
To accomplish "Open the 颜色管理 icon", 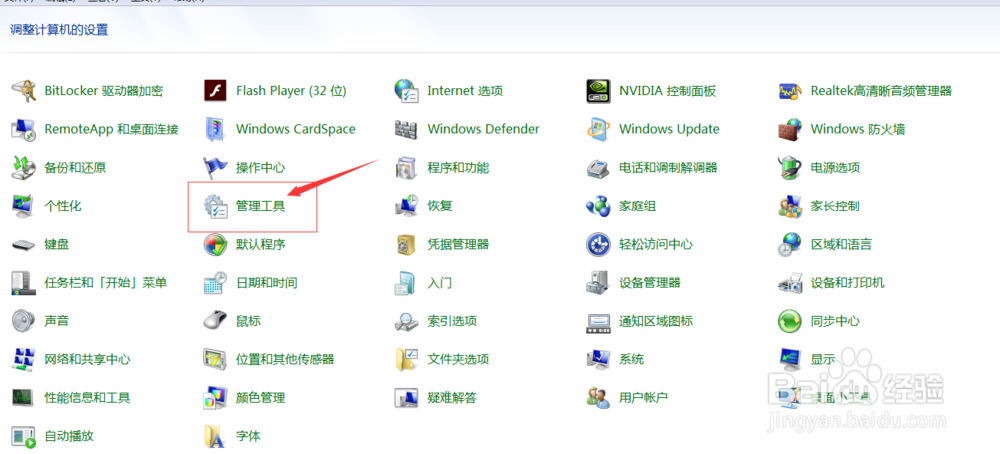I will pos(216,397).
